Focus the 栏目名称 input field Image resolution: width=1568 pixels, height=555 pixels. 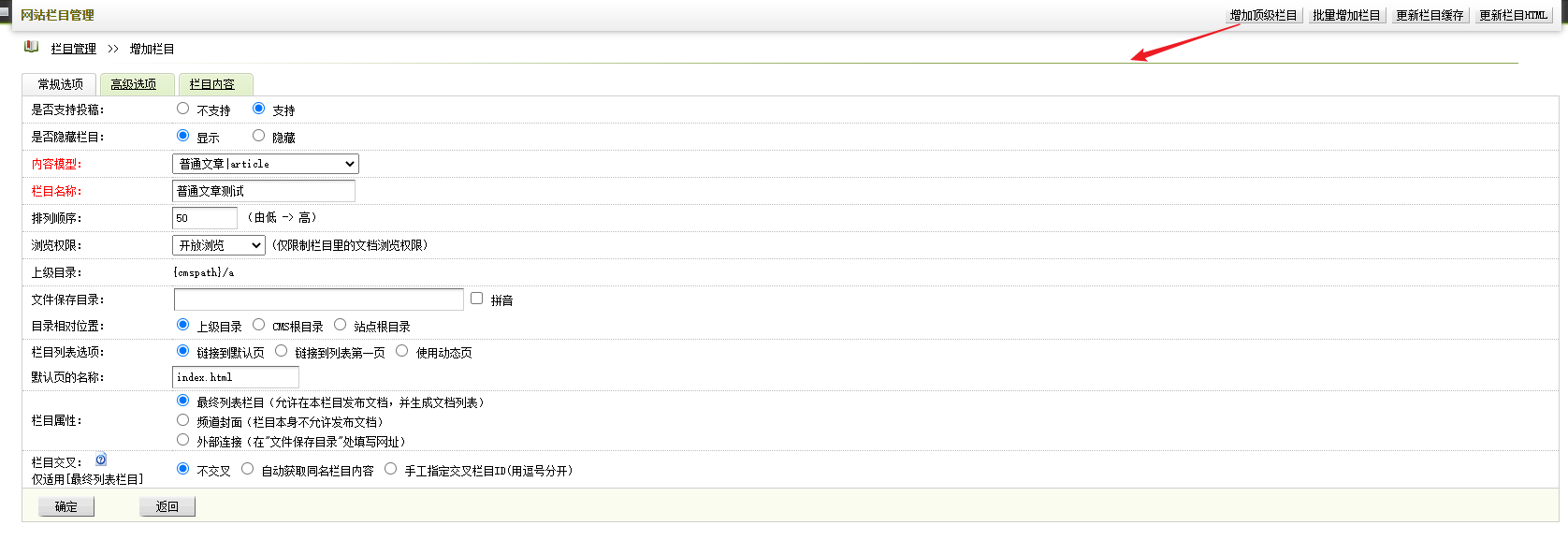pyautogui.click(x=265, y=191)
